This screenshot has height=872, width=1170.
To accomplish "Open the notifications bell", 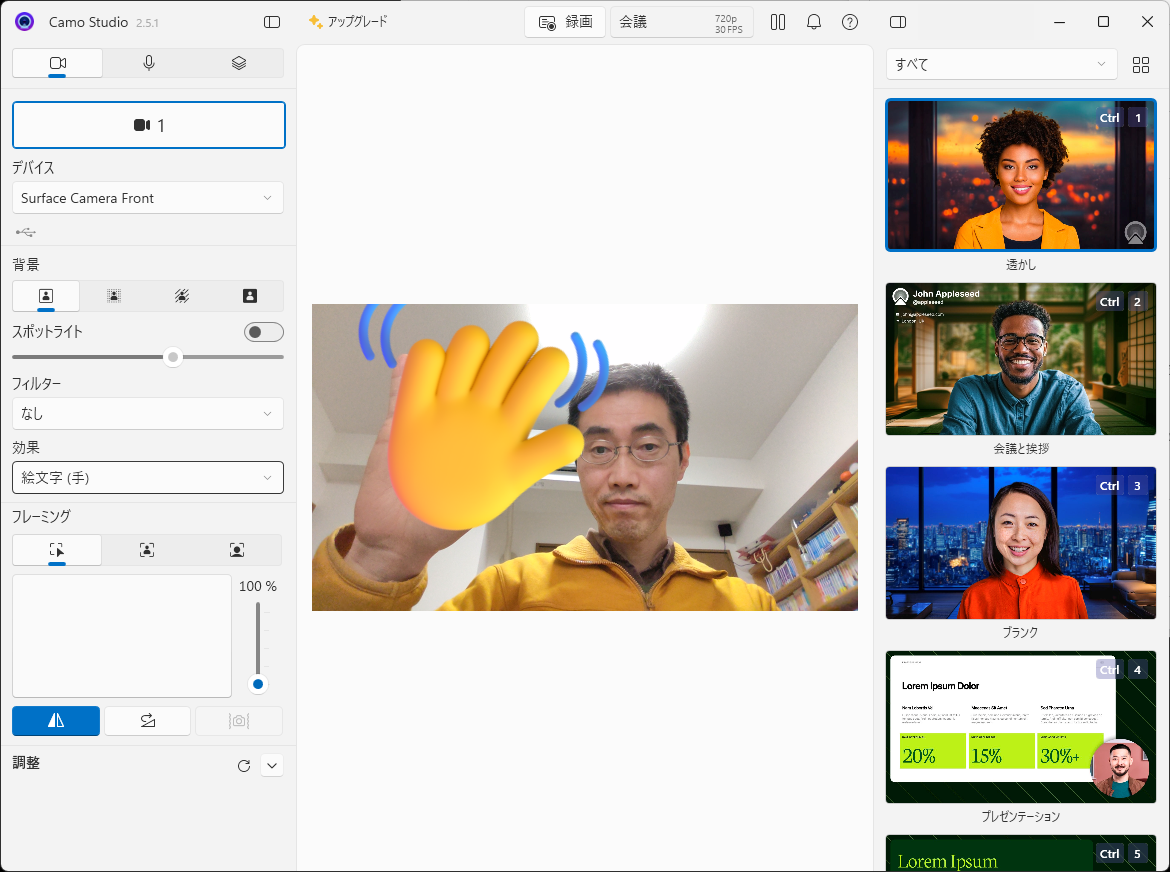I will (814, 22).
